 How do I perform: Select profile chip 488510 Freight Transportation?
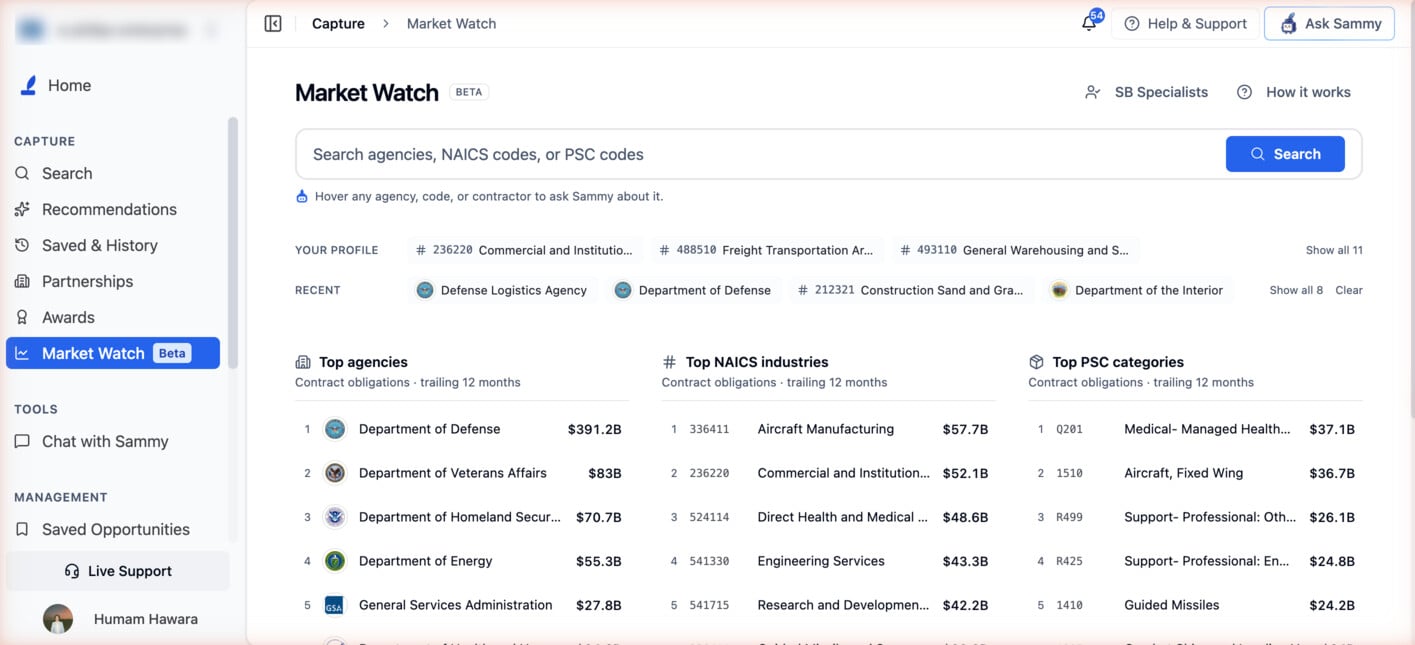pos(768,250)
